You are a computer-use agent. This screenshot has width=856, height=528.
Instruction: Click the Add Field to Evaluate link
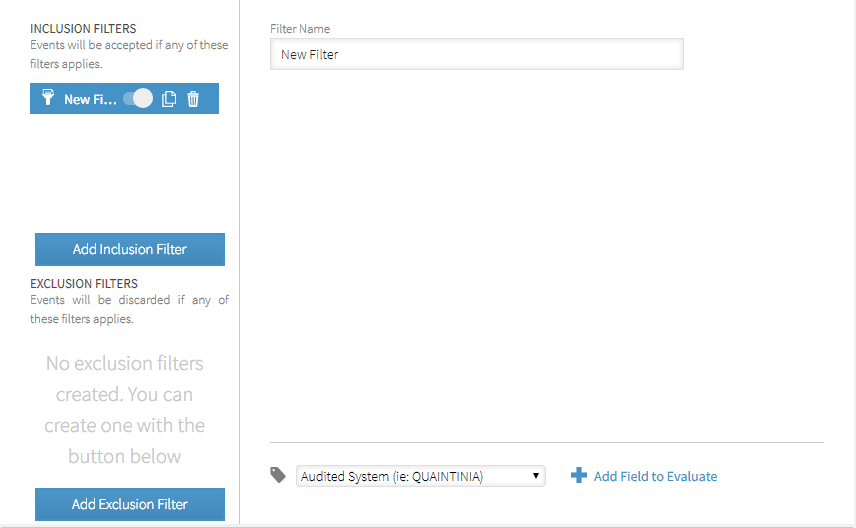[655, 477]
